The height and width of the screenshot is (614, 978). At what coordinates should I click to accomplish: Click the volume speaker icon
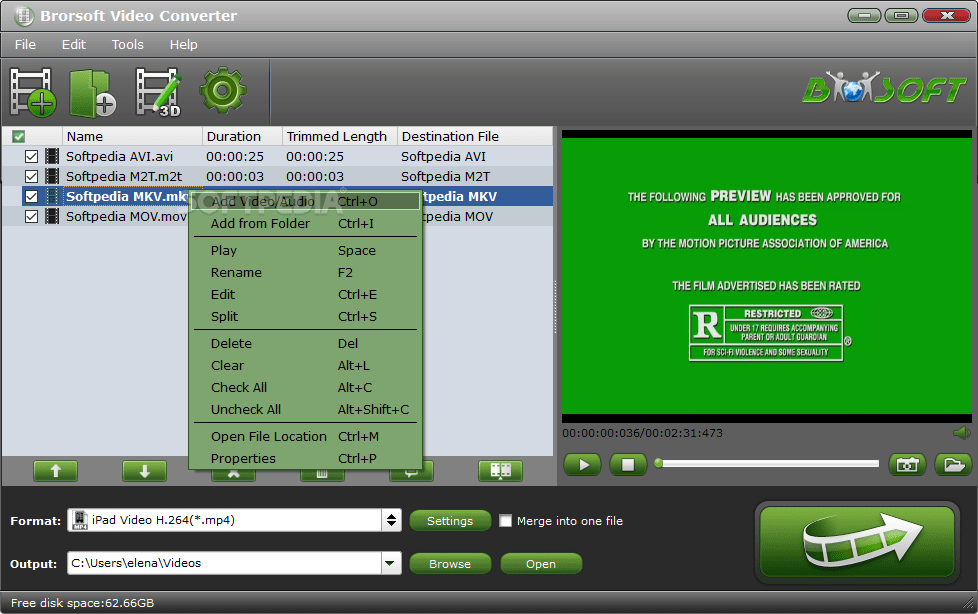tap(962, 432)
